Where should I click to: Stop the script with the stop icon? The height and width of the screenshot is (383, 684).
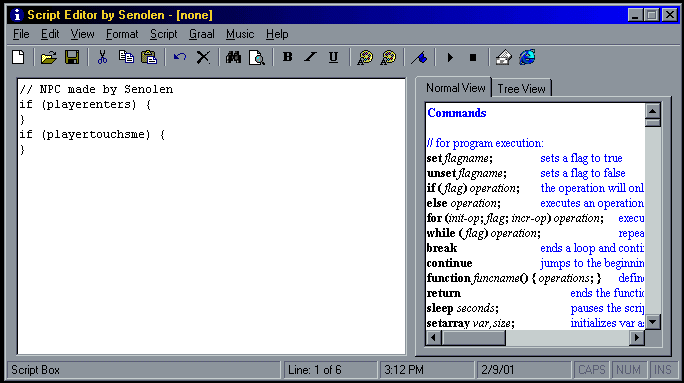pos(473,57)
